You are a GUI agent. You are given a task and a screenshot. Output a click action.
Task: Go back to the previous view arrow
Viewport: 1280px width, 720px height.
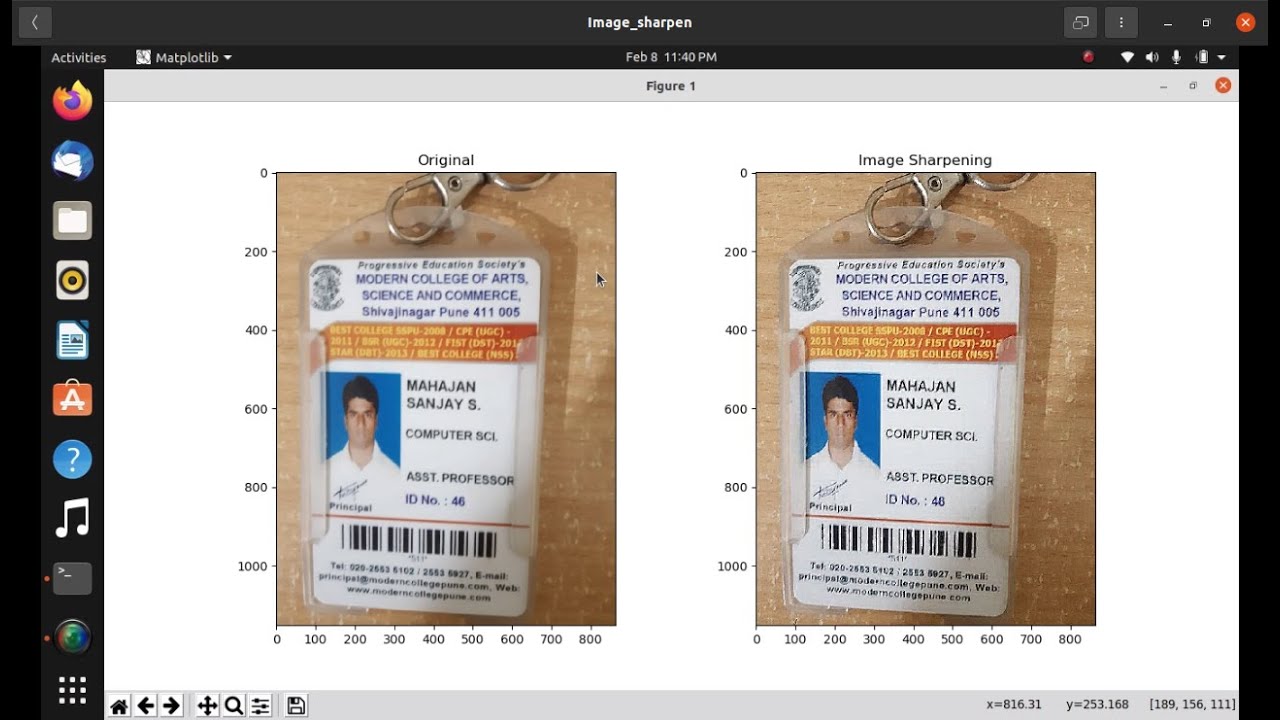point(145,706)
